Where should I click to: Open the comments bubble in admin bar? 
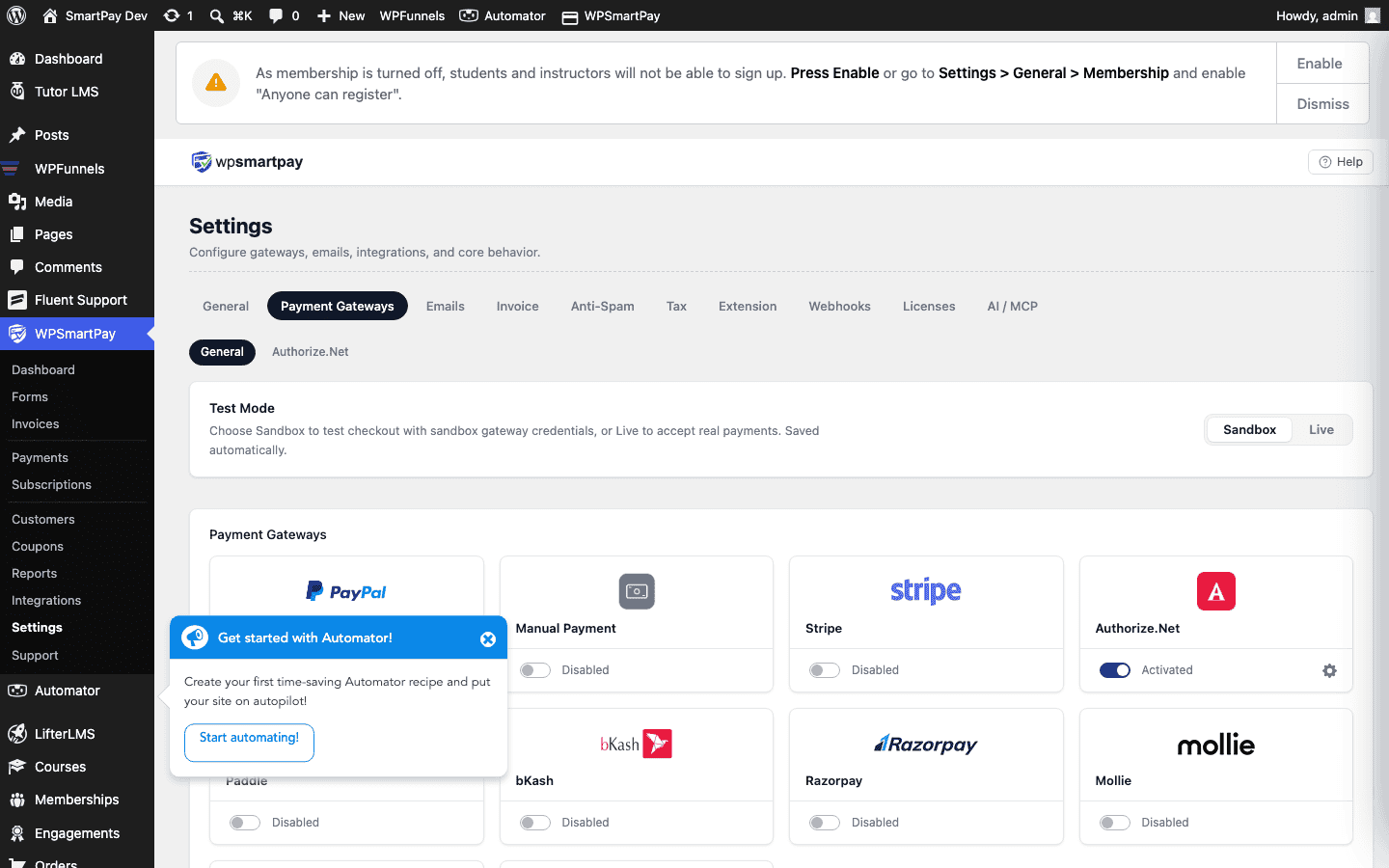point(276,15)
